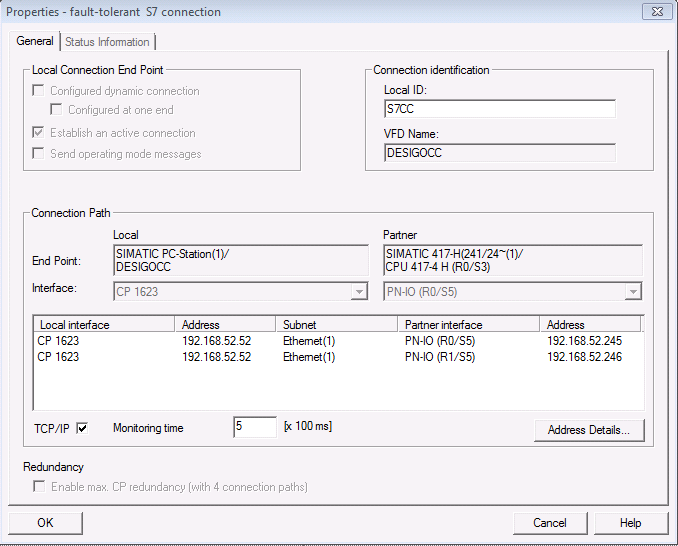Screen dimensions: 678x546
Task: Expand the partner PN-IO (R0/S5) dropdown
Action: (x=632, y=291)
